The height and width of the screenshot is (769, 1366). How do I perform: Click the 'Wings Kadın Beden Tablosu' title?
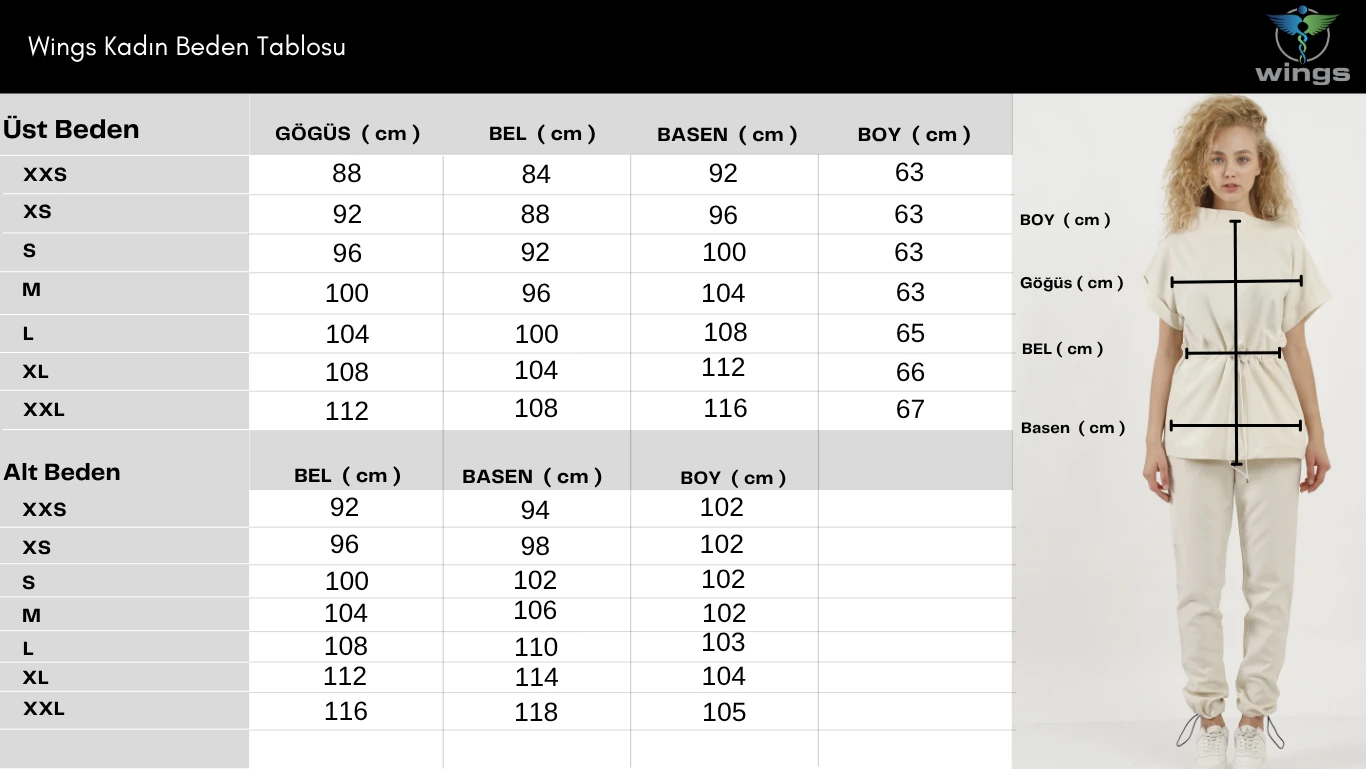[187, 47]
